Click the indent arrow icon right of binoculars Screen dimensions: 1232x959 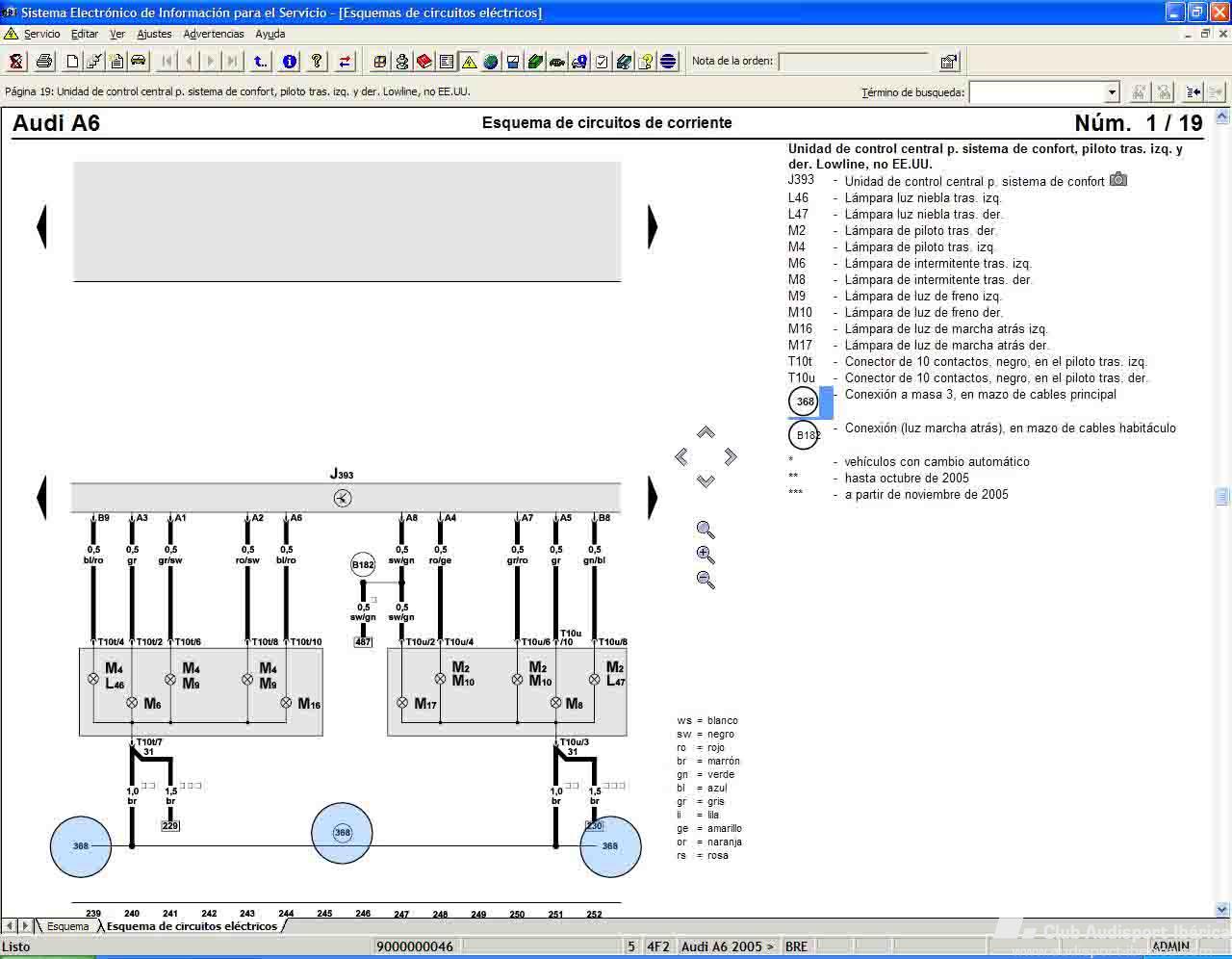pyautogui.click(x=1193, y=92)
